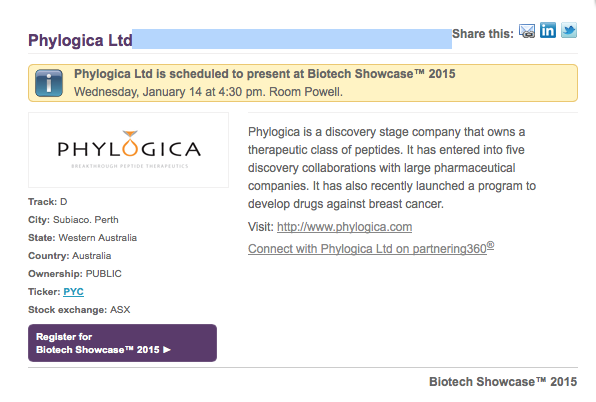Share on LinkedIn icon
This screenshot has height=402, width=596.
point(548,30)
